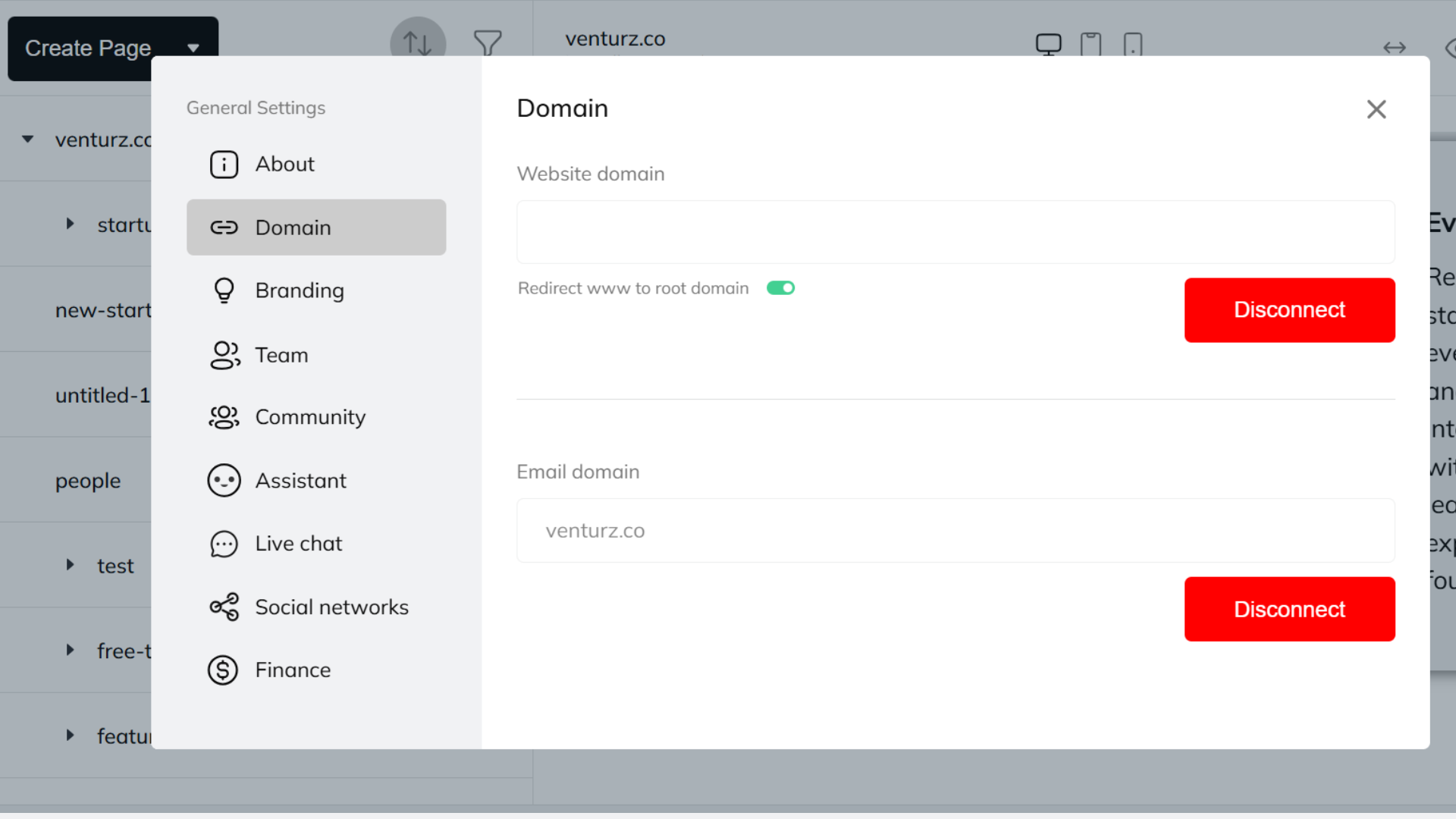Expand the venturz.co page tree
This screenshot has height=819, width=1456.
click(x=27, y=140)
